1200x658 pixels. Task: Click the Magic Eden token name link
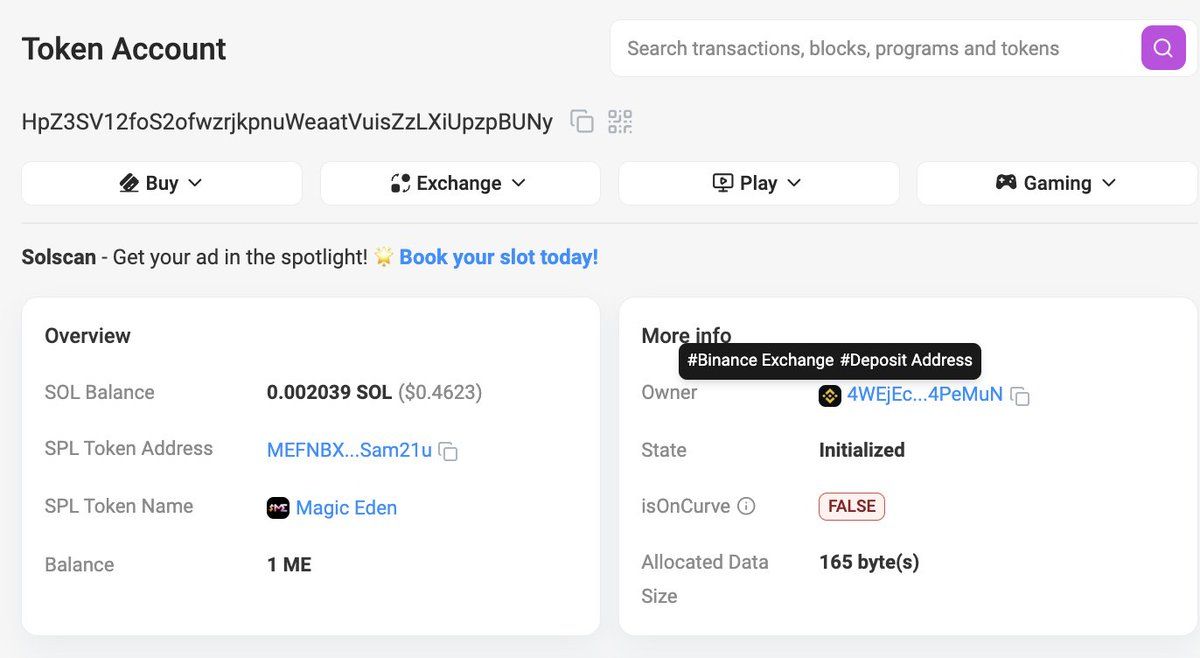click(345, 507)
